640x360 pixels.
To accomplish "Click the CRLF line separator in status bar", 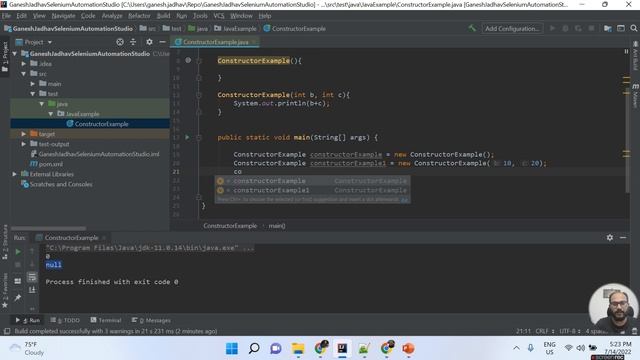I will (544, 331).
